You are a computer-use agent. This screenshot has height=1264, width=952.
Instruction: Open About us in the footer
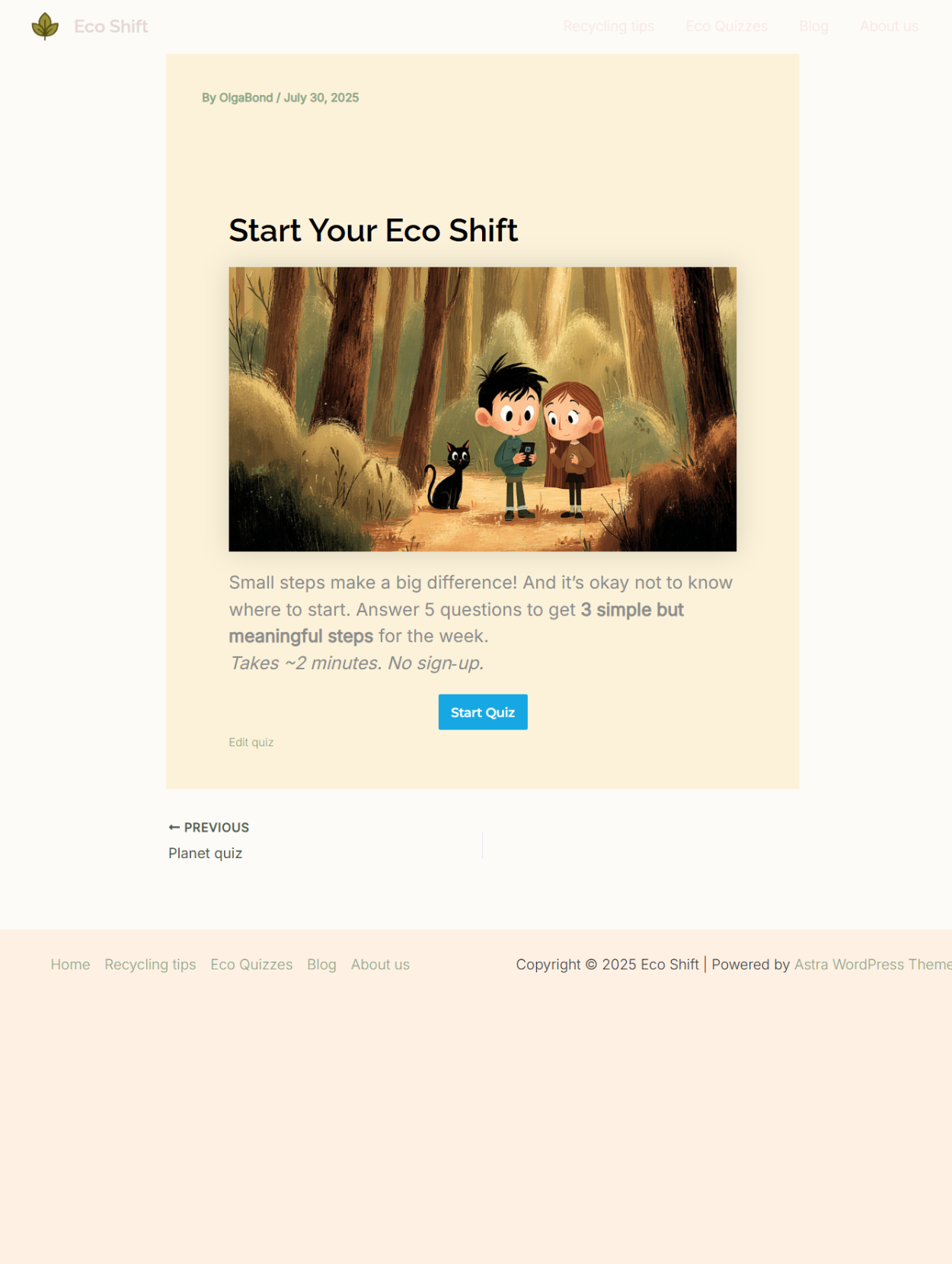click(380, 965)
